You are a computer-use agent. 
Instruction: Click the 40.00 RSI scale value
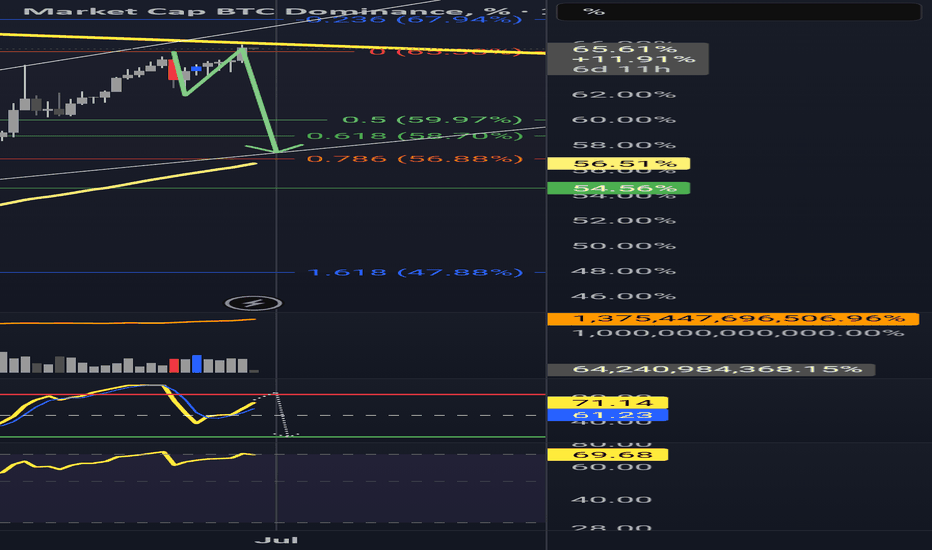(x=612, y=500)
